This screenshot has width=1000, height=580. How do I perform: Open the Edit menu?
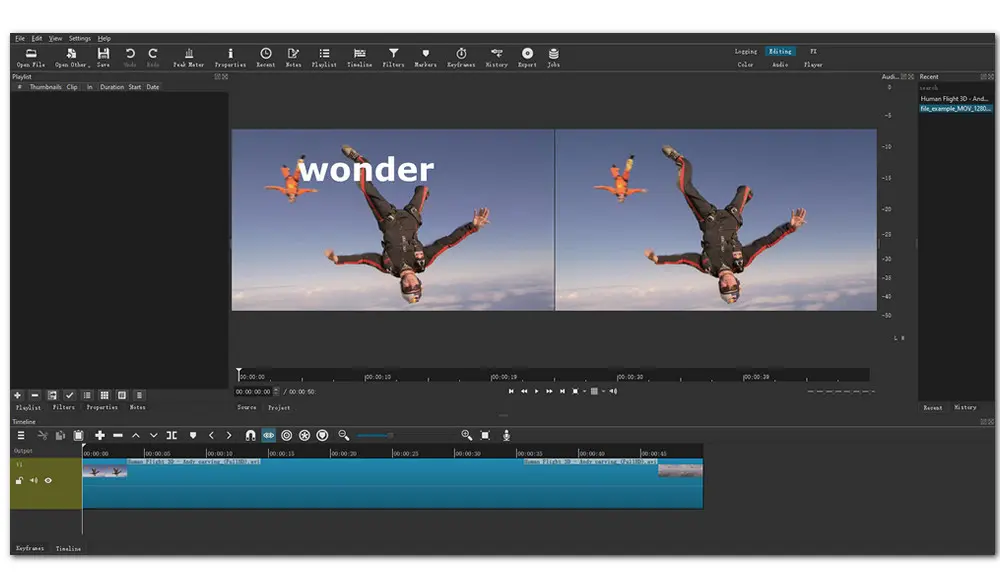click(x=37, y=38)
